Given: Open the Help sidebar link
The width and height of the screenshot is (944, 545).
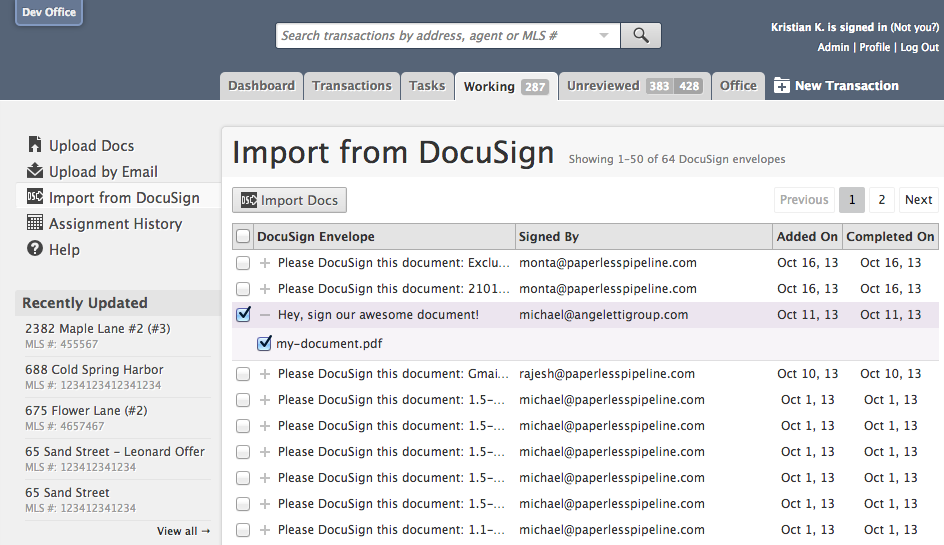Looking at the screenshot, I should [64, 249].
